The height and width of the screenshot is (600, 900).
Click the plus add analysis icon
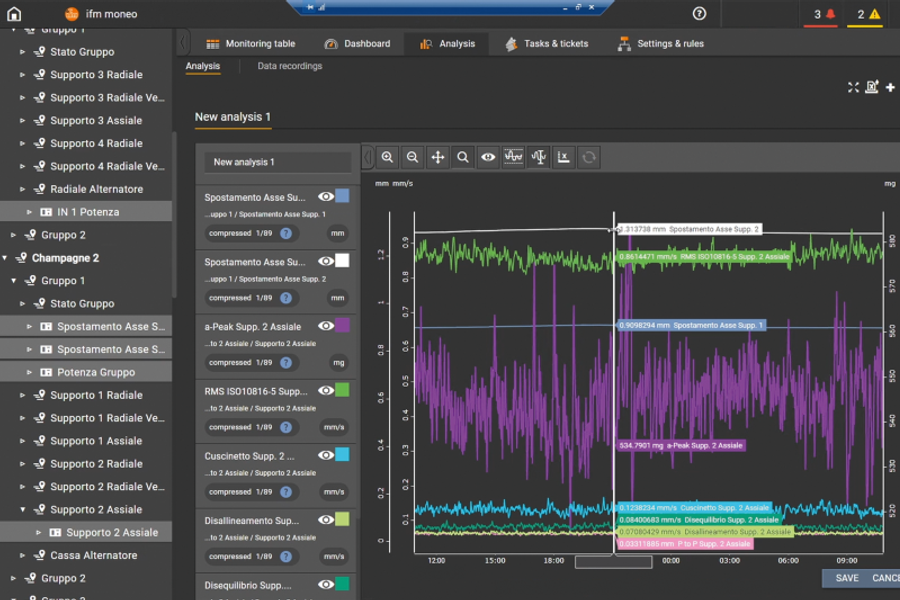coord(890,87)
